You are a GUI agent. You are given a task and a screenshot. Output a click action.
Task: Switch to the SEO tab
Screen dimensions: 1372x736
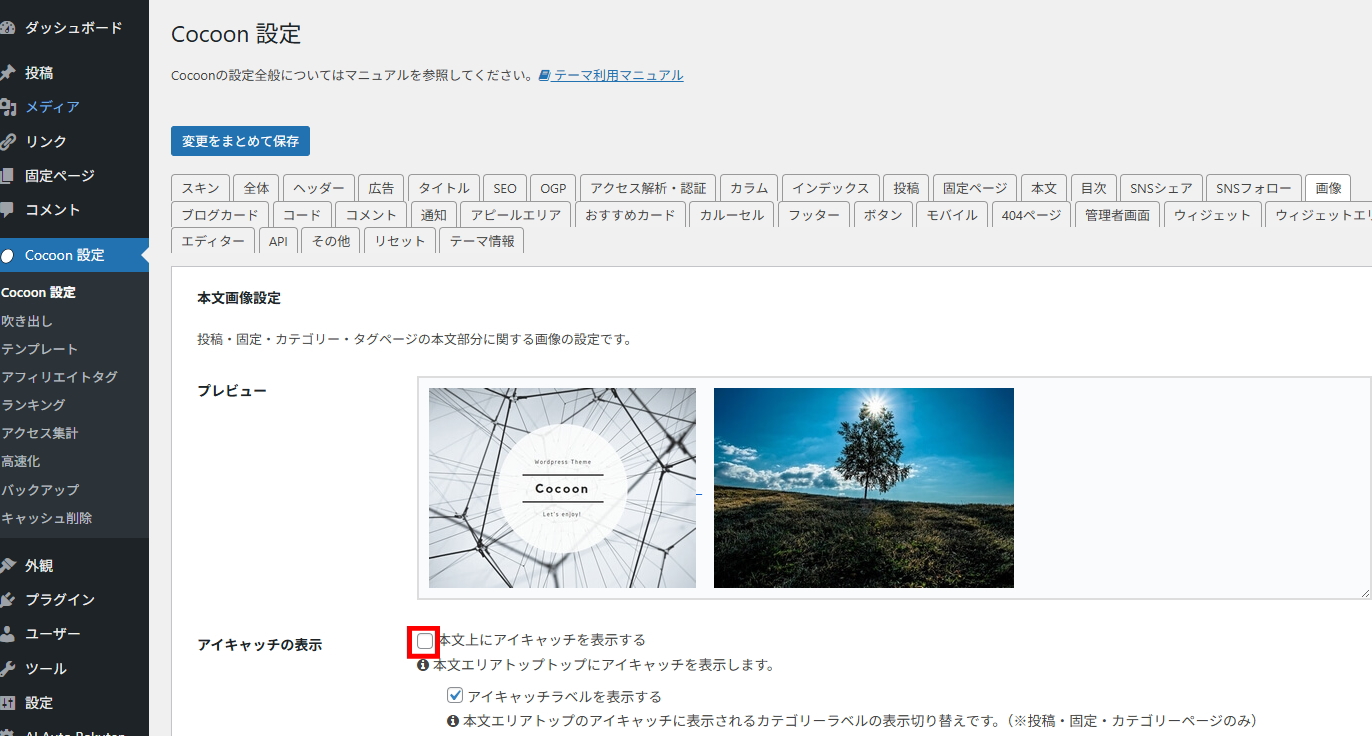(504, 188)
